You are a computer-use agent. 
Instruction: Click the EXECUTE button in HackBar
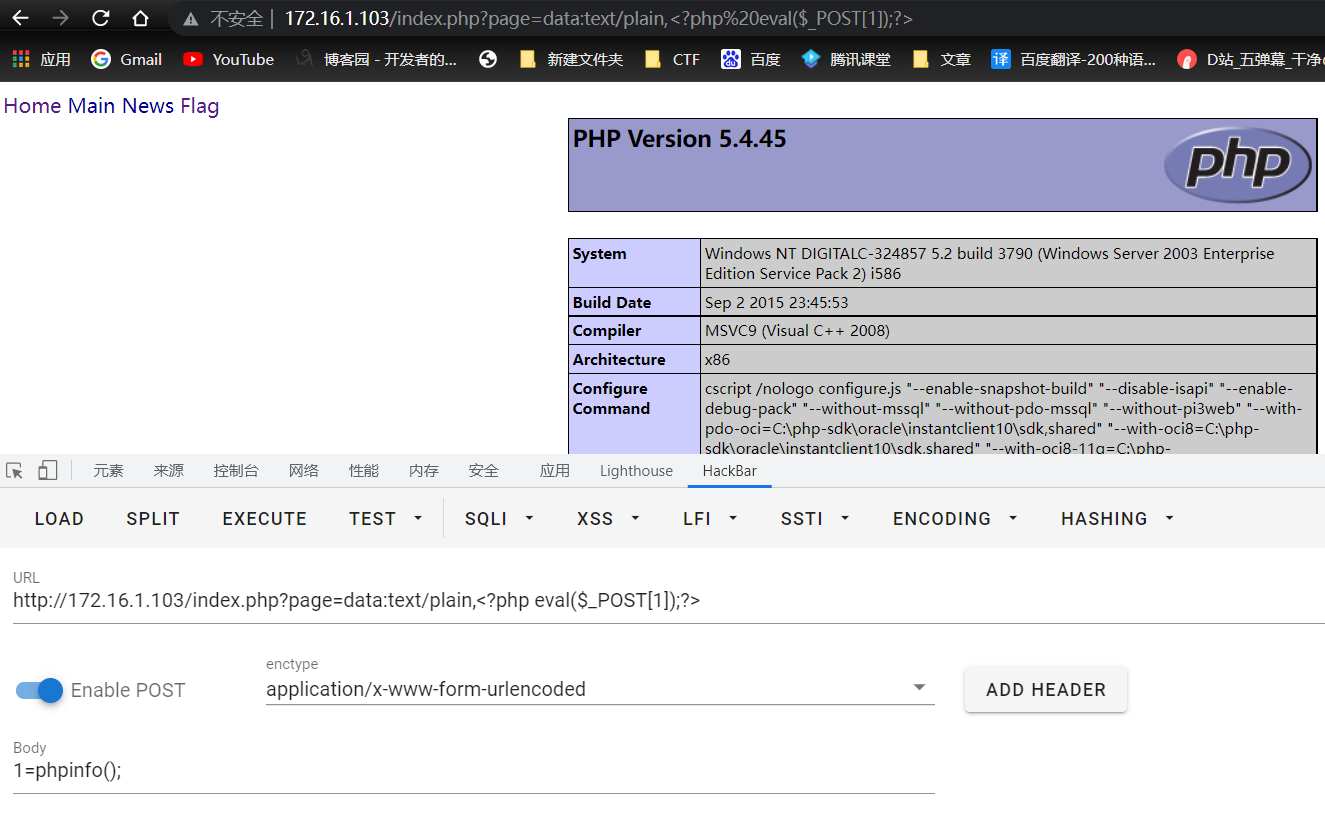pos(265,518)
